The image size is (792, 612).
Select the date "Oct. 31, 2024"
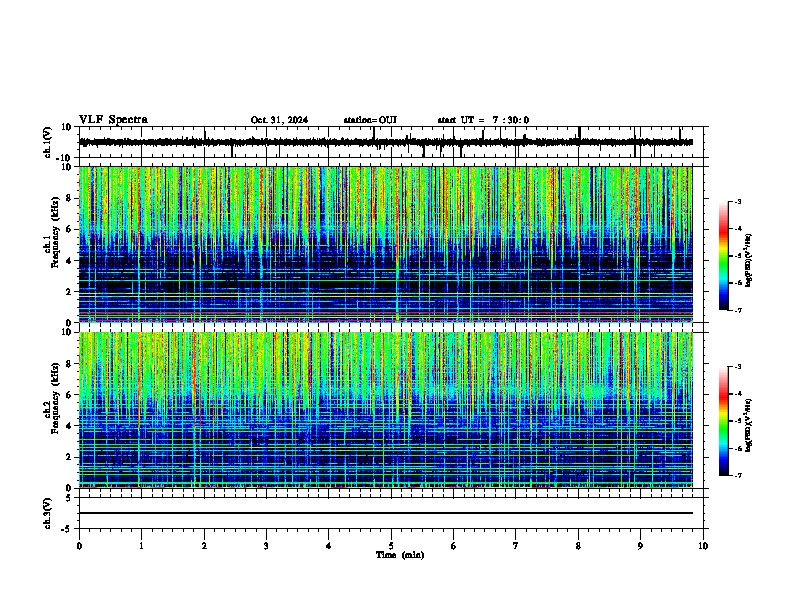279,120
